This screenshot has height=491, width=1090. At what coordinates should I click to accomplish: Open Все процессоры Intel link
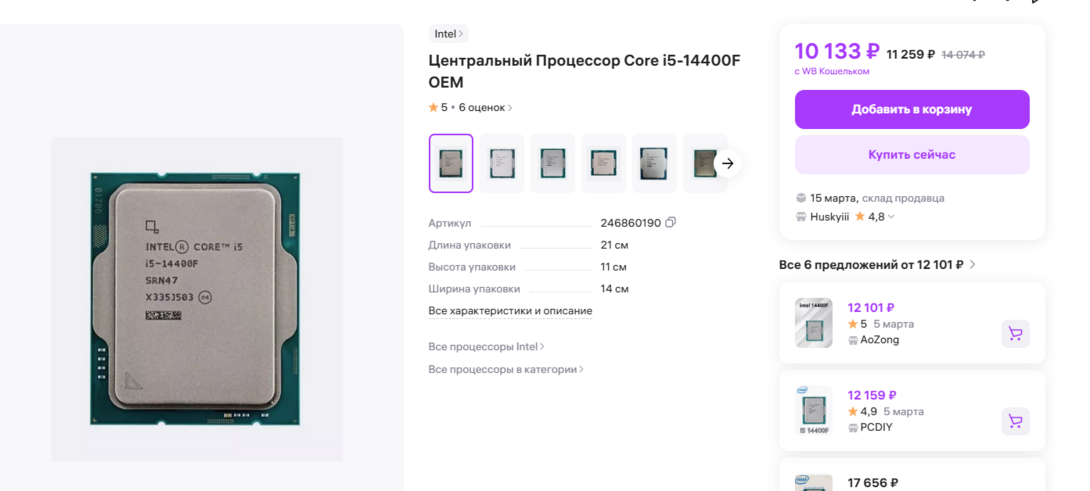[x=486, y=347]
